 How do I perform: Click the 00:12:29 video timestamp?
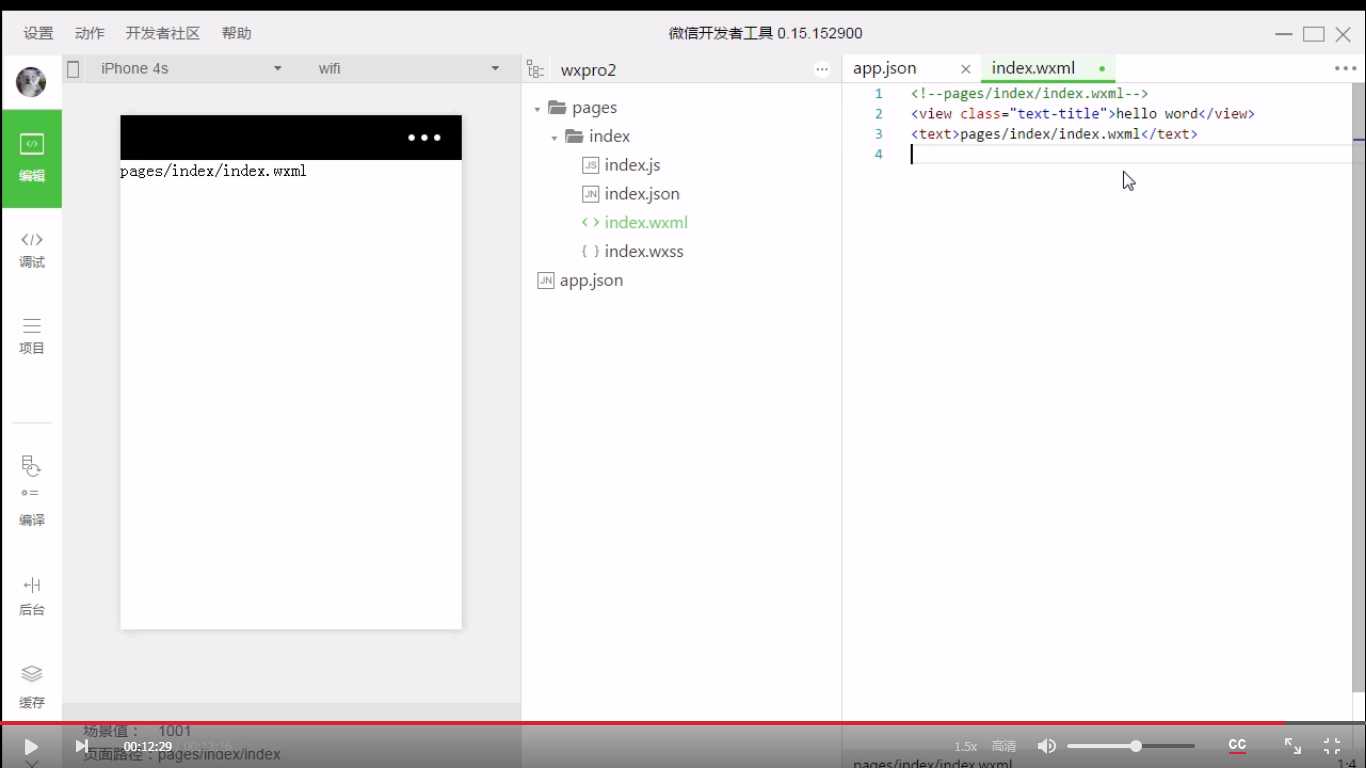click(148, 747)
